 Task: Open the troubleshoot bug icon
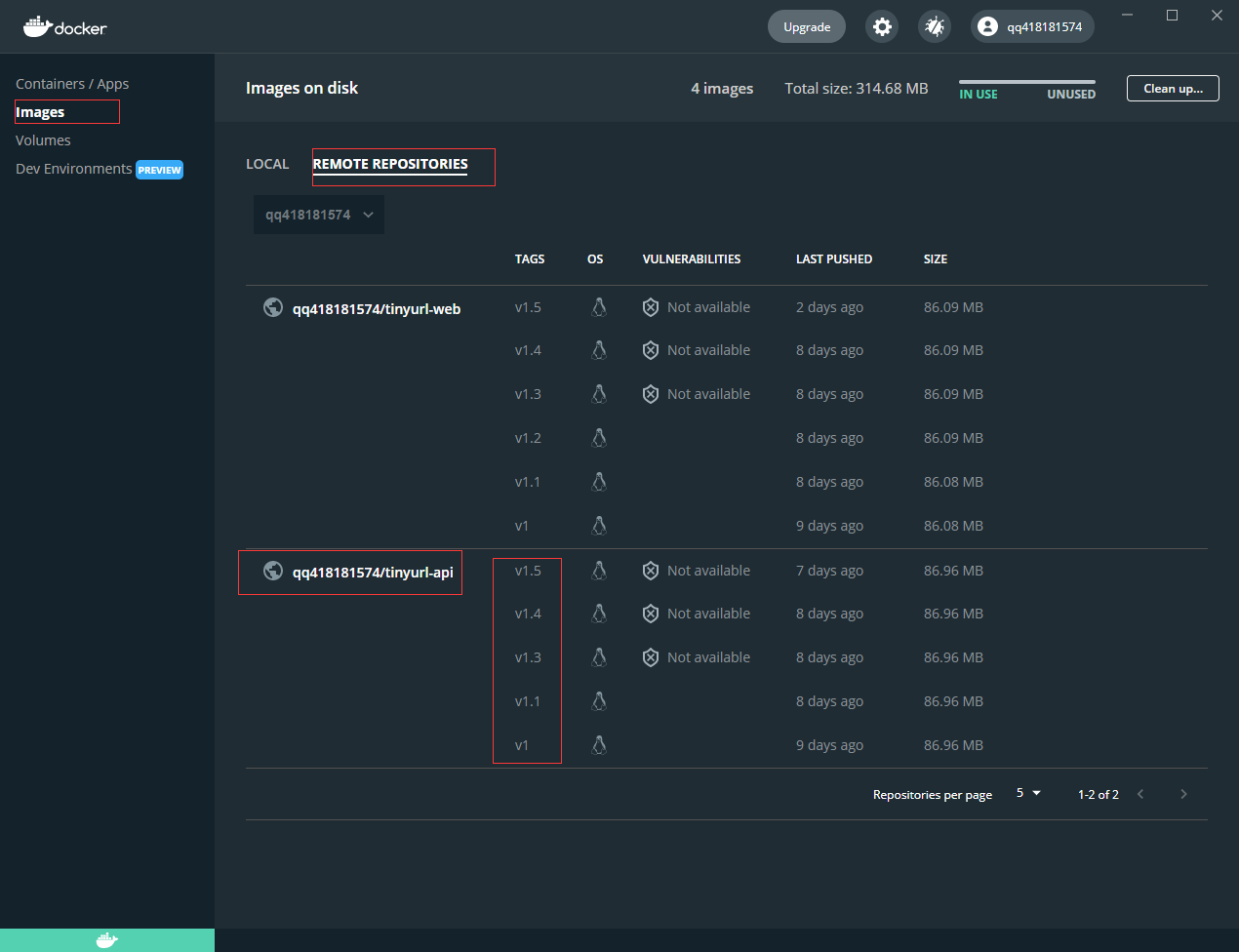tap(935, 26)
